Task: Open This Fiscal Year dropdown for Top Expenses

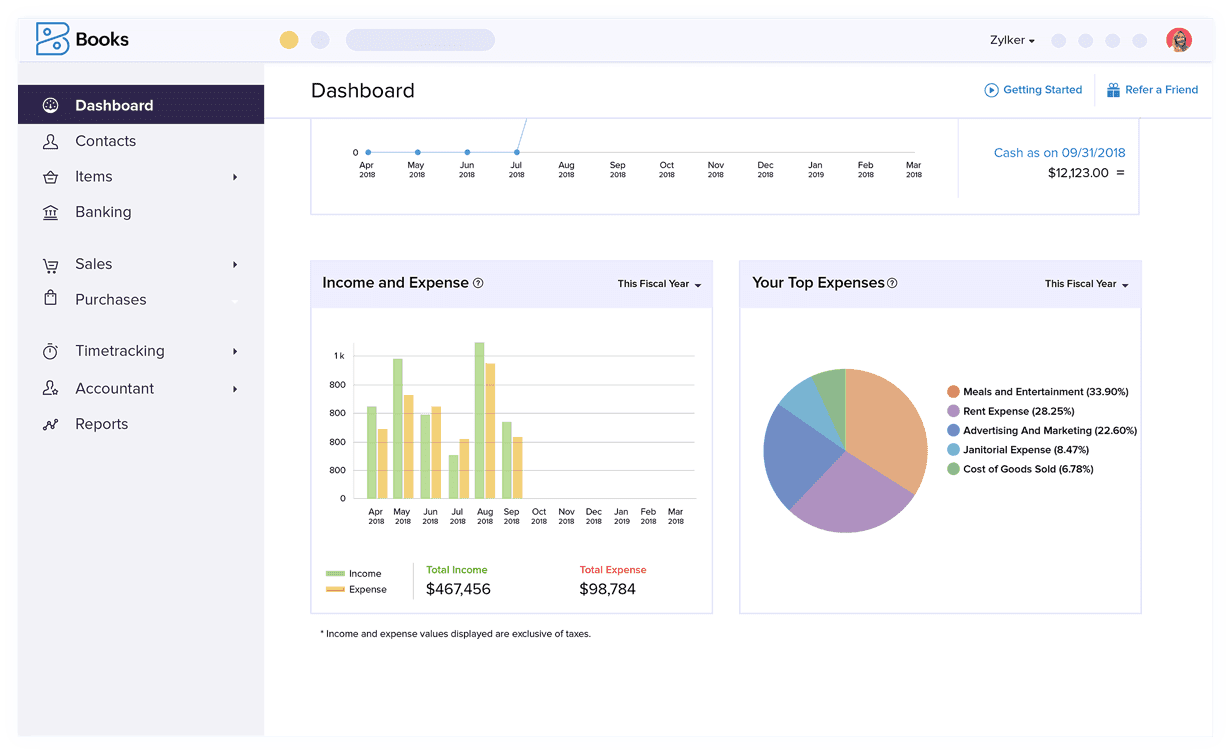Action: tap(1086, 284)
